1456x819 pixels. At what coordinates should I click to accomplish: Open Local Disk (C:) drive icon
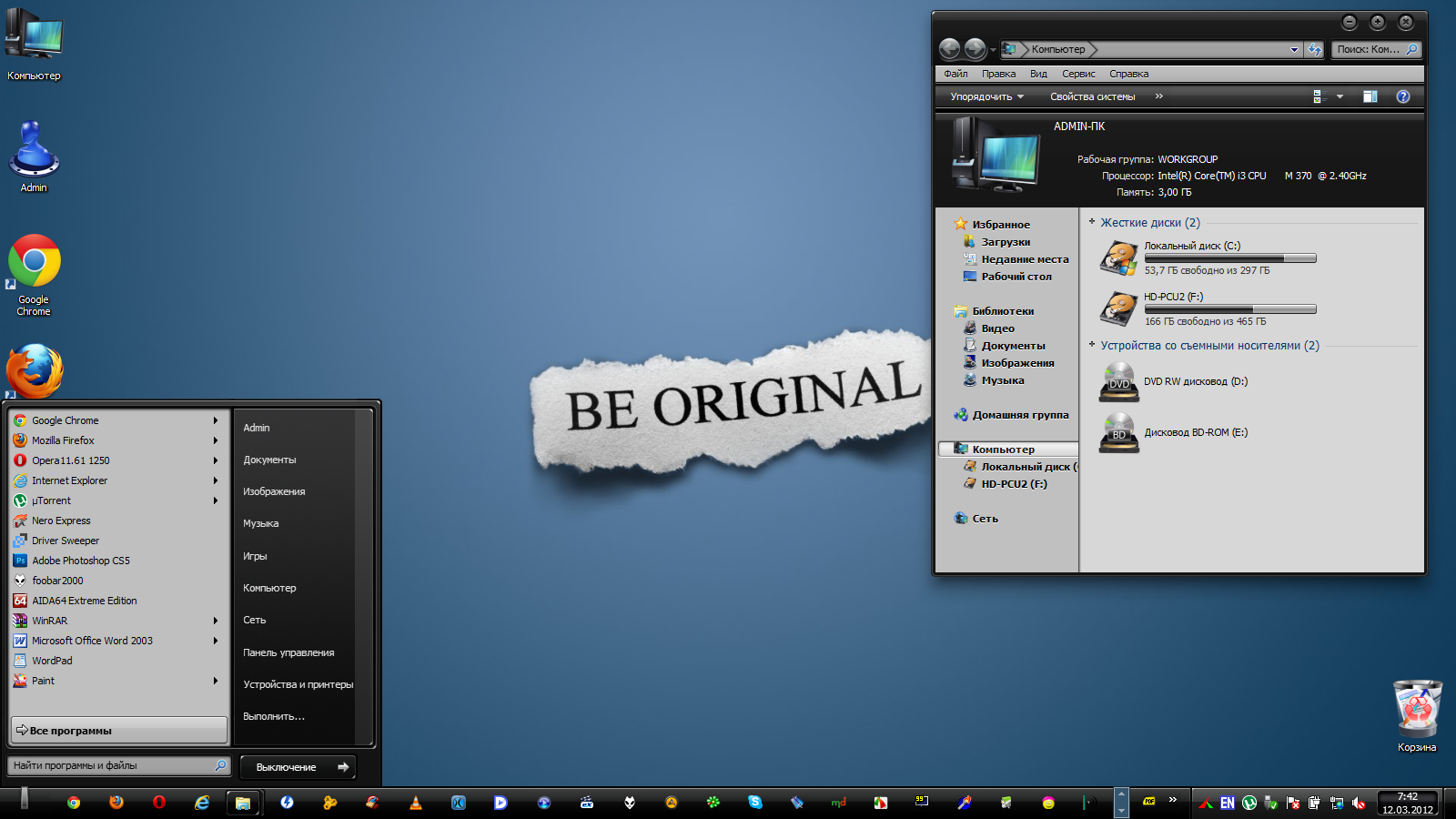(x=1118, y=258)
